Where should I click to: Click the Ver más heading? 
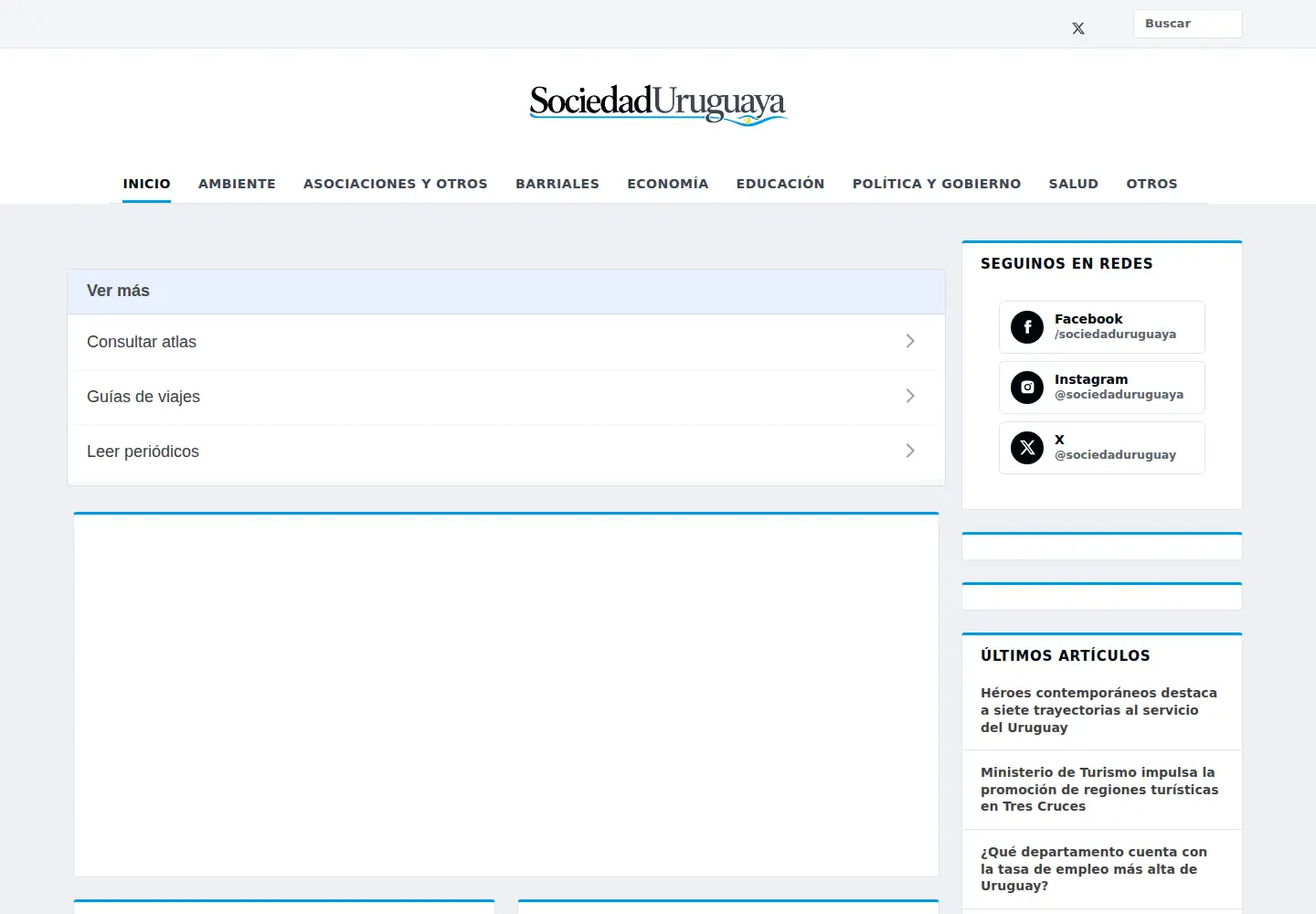click(118, 291)
